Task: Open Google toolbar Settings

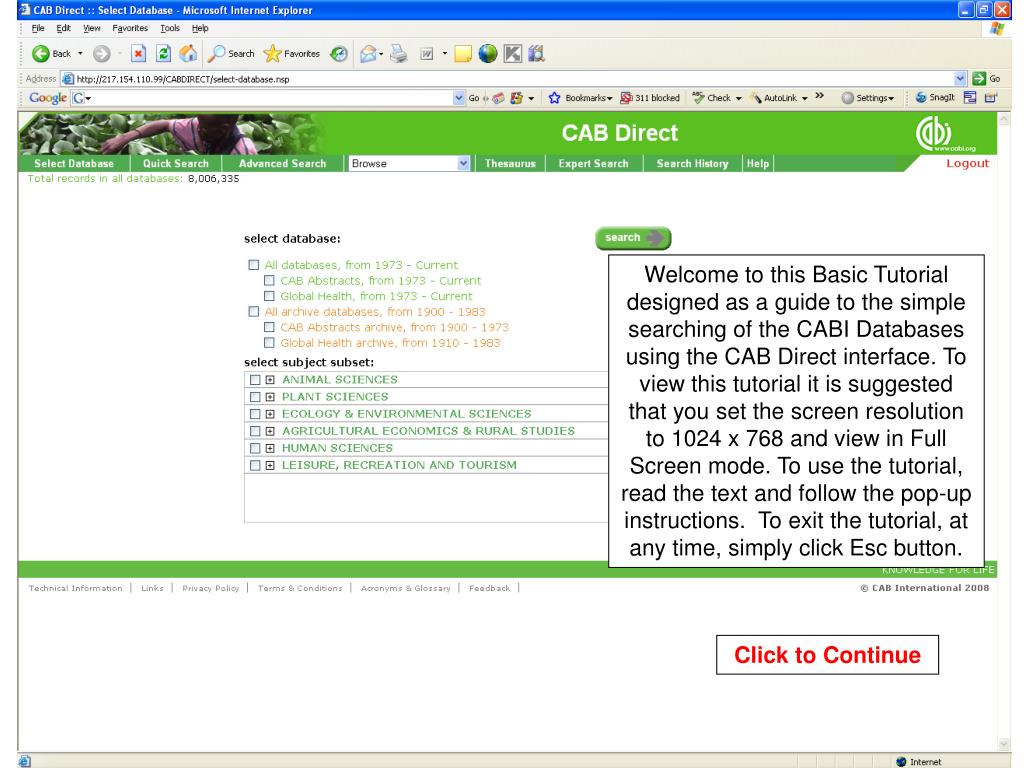Action: pos(867,98)
